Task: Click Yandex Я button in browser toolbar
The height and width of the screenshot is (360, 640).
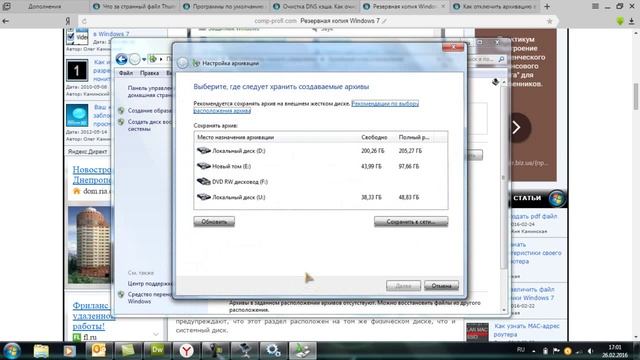Action: pyautogui.click(x=68, y=21)
